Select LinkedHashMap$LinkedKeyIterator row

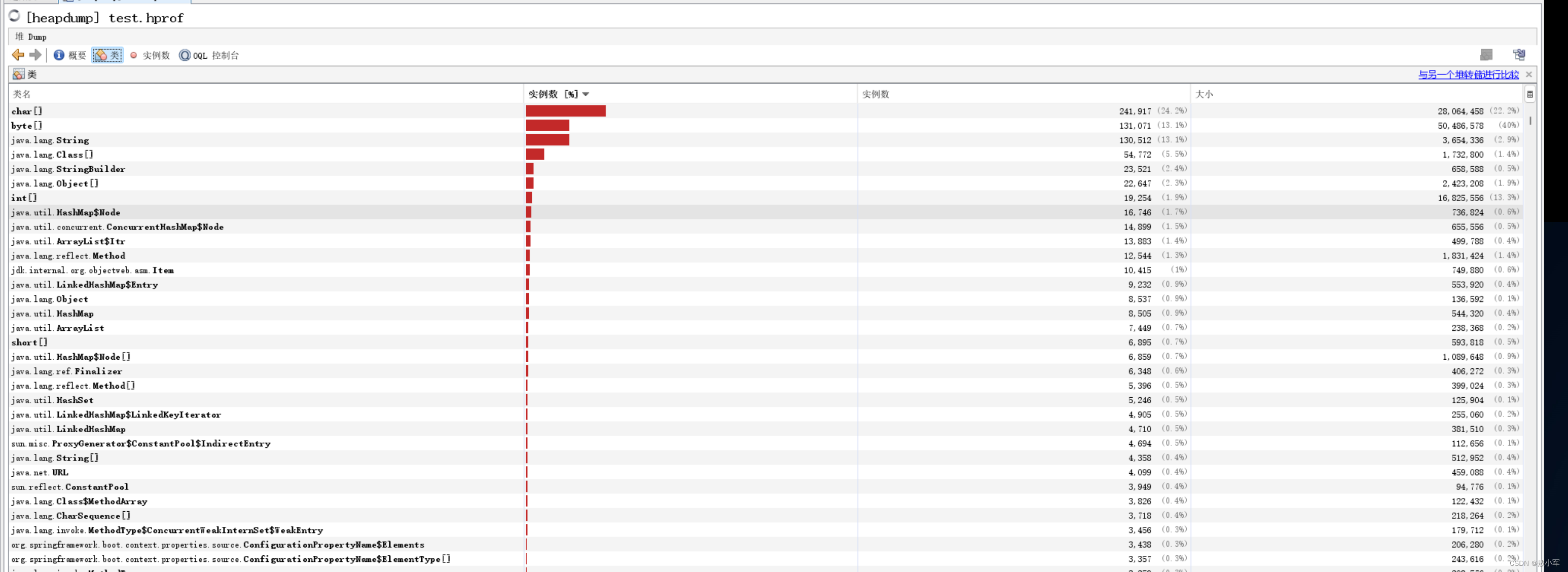tap(765, 415)
